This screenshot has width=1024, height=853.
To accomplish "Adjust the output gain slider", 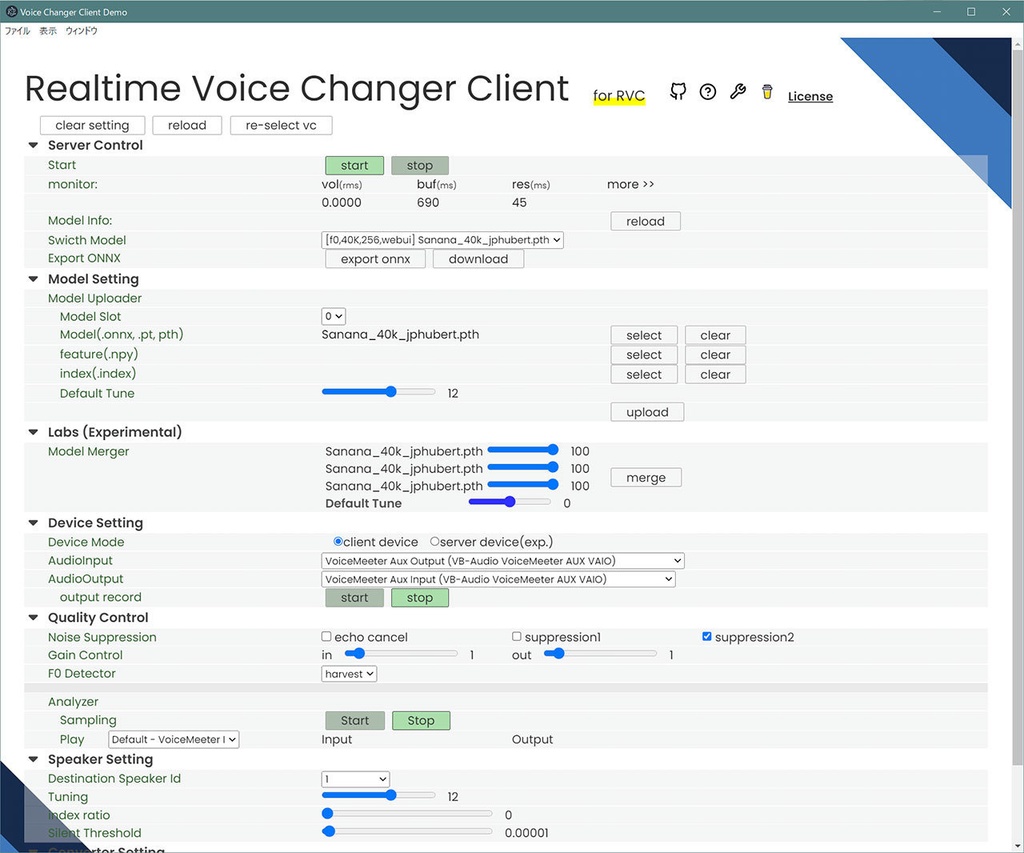I will pyautogui.click(x=600, y=653).
